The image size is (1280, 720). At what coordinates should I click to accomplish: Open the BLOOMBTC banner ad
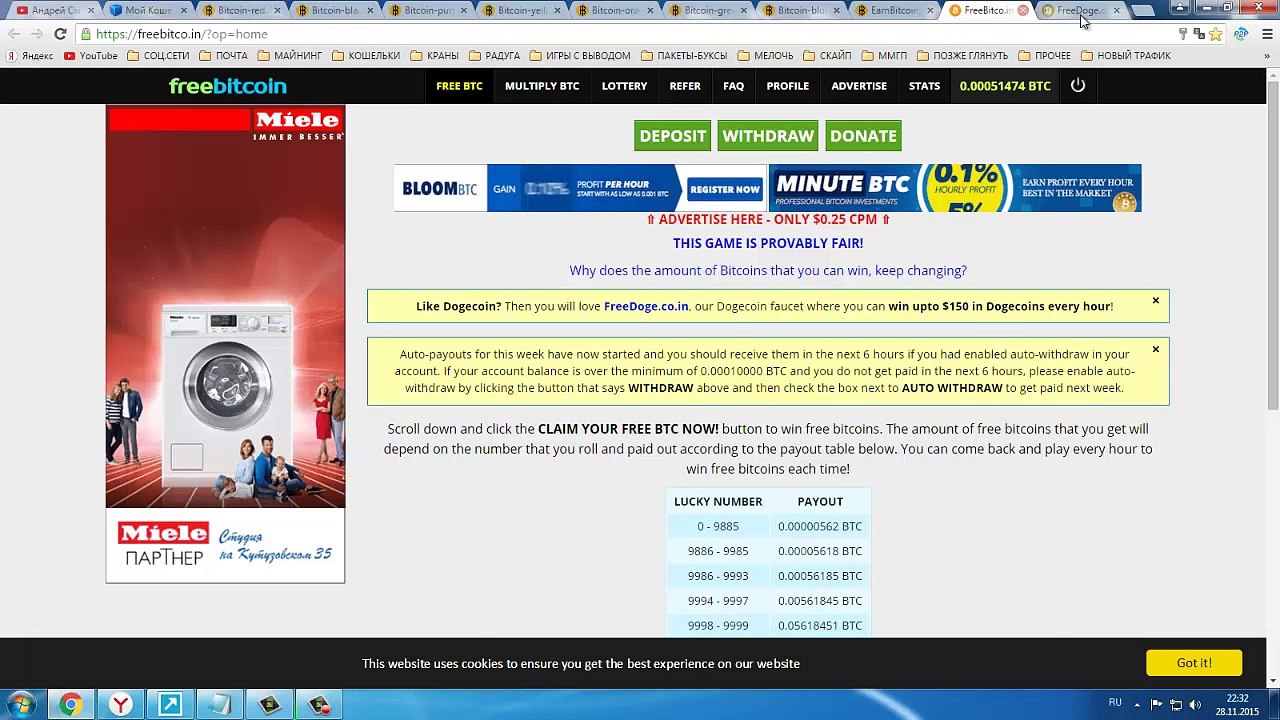tap(580, 188)
